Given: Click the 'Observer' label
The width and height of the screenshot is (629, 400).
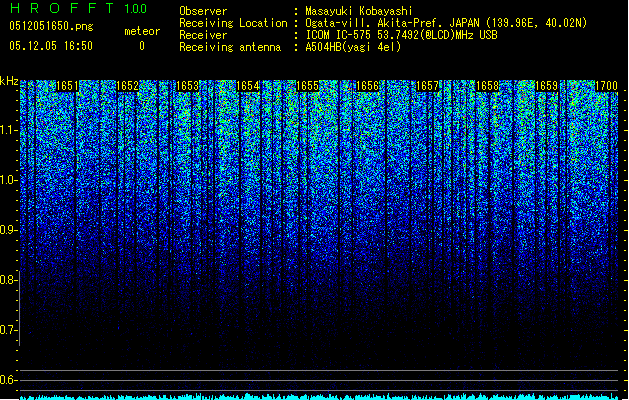Looking at the screenshot, I should pos(203,11).
